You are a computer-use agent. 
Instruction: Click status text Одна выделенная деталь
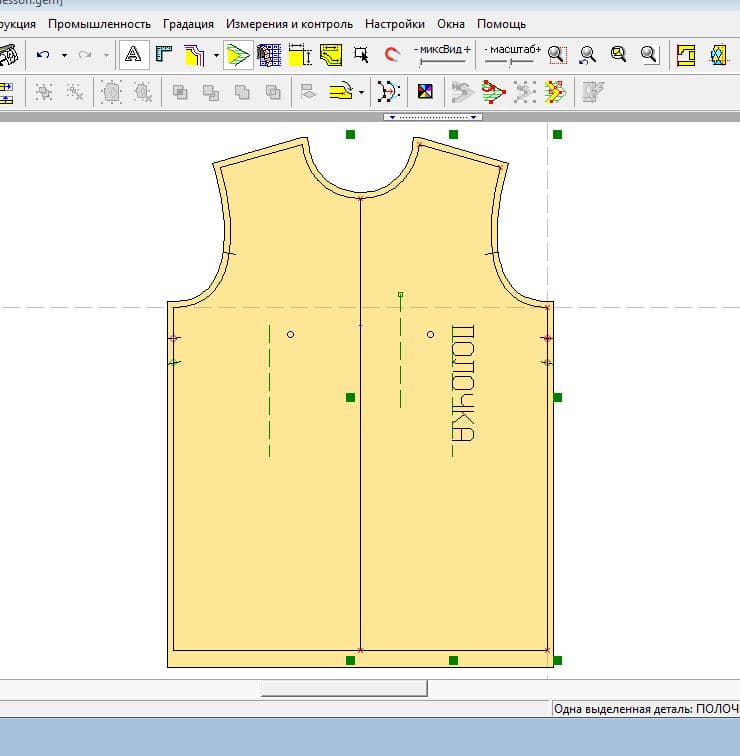[x=622, y=709]
